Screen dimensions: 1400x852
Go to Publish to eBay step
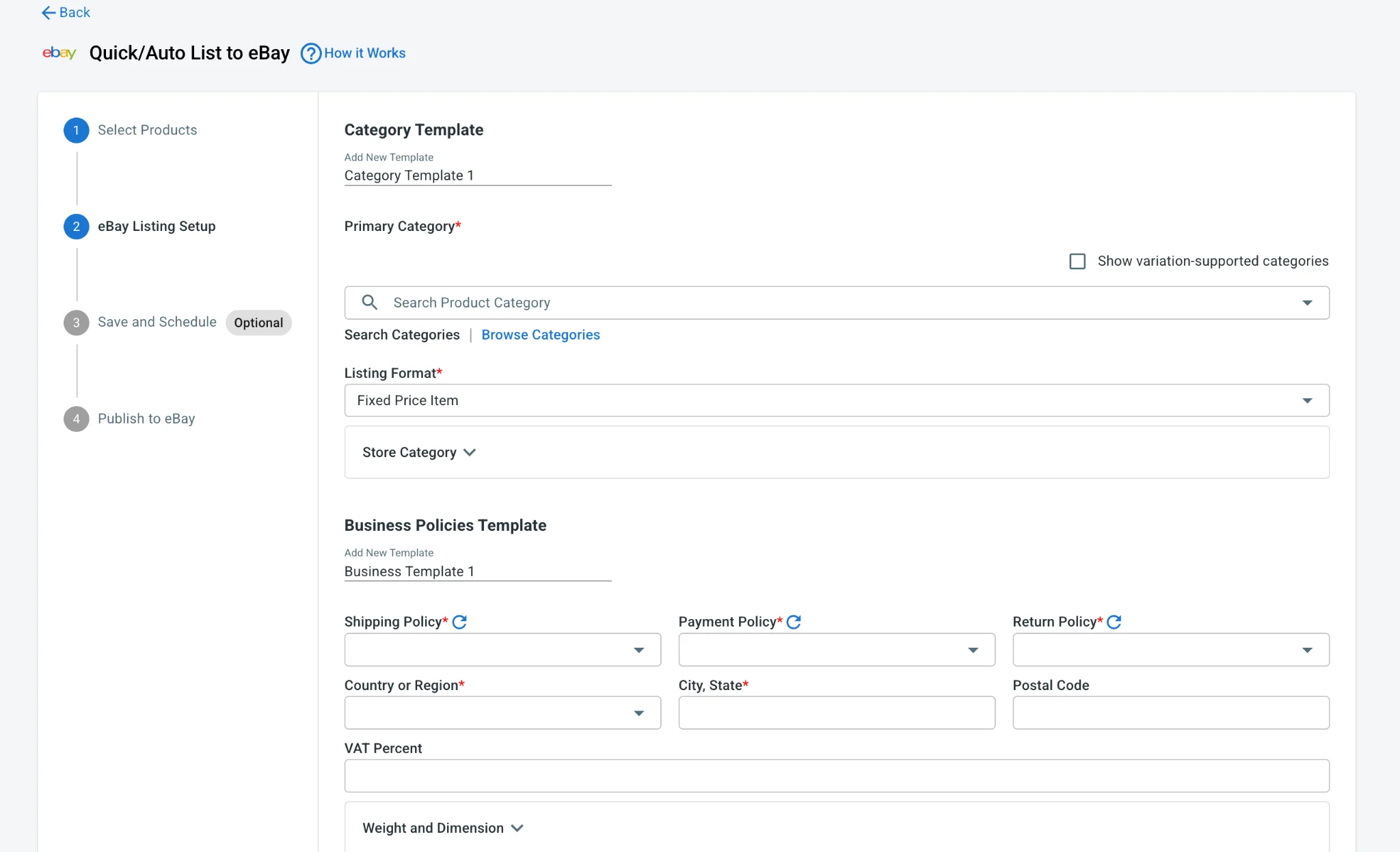pyautogui.click(x=146, y=419)
